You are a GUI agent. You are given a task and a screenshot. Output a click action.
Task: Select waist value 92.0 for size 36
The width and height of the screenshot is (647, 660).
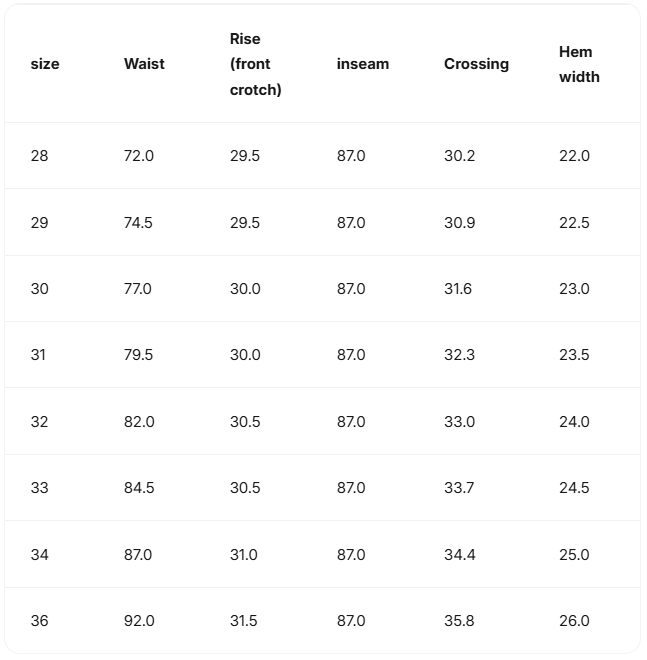click(x=139, y=621)
